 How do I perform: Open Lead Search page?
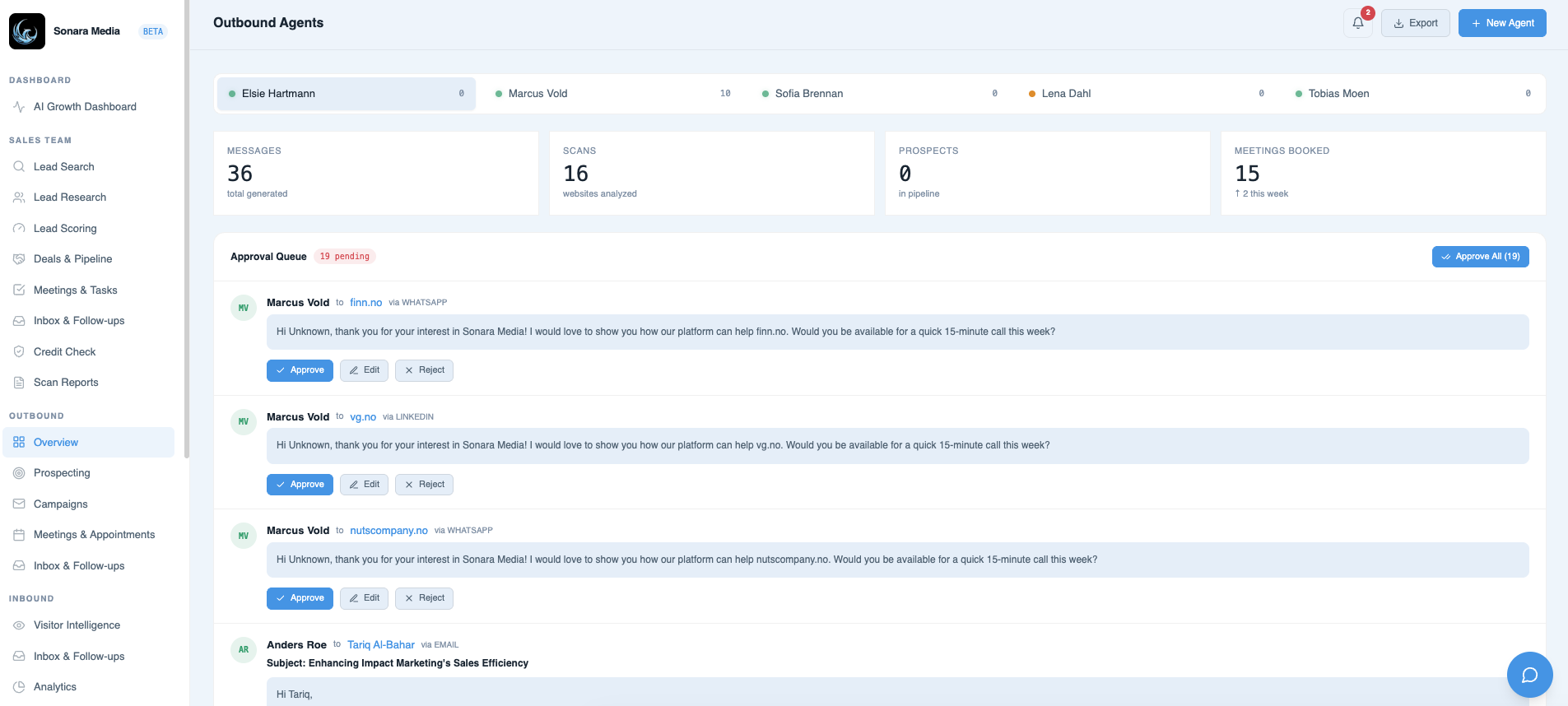point(89,167)
